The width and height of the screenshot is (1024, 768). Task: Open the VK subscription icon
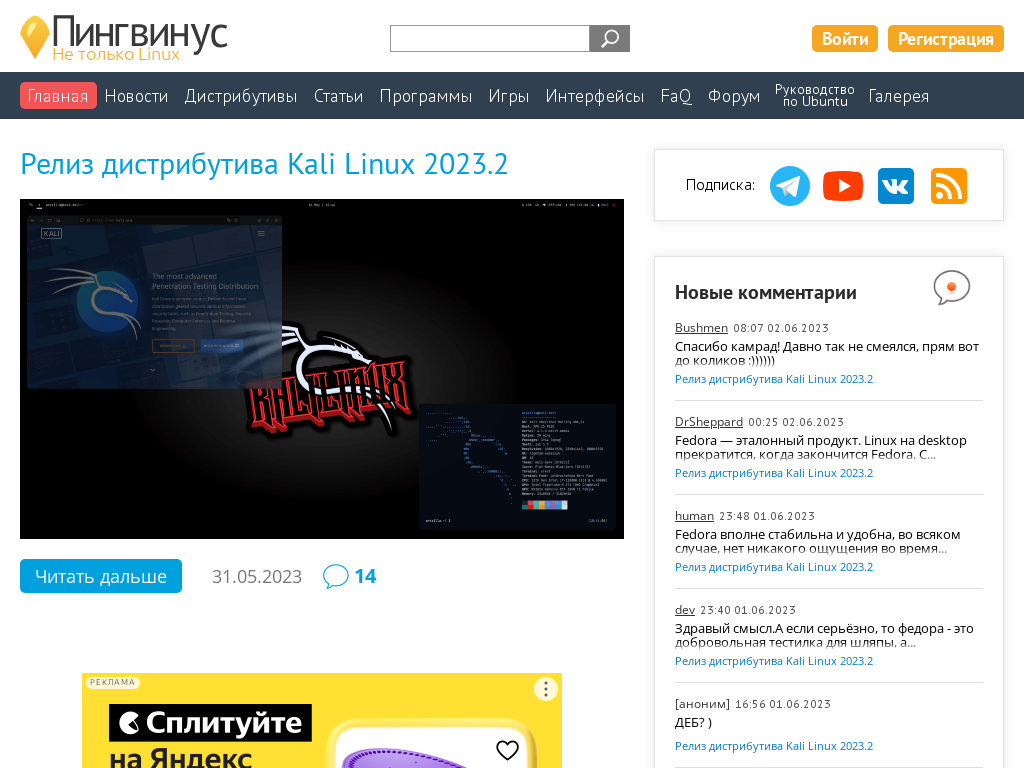[x=895, y=186]
